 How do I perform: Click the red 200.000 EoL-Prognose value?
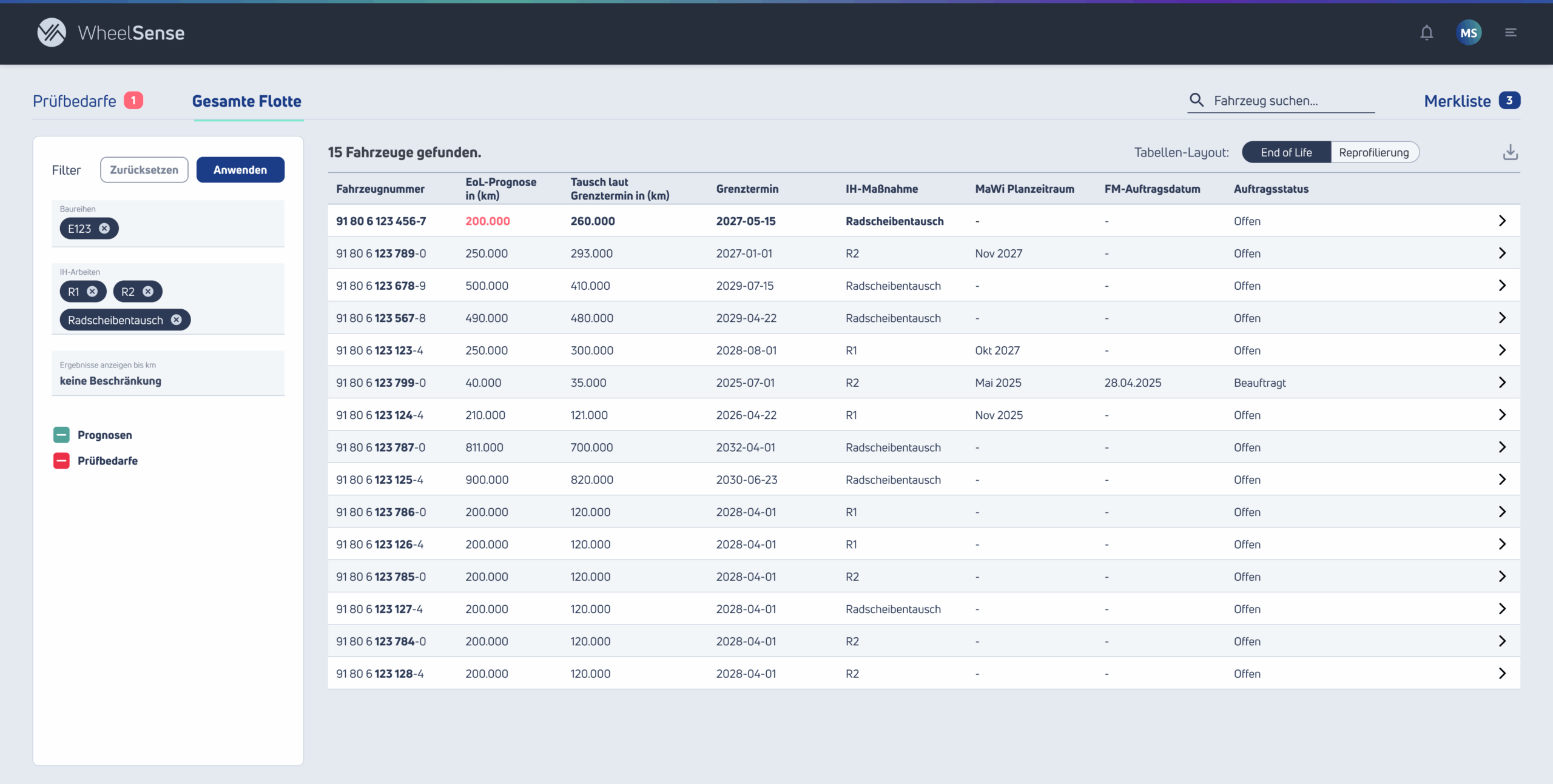coord(487,221)
